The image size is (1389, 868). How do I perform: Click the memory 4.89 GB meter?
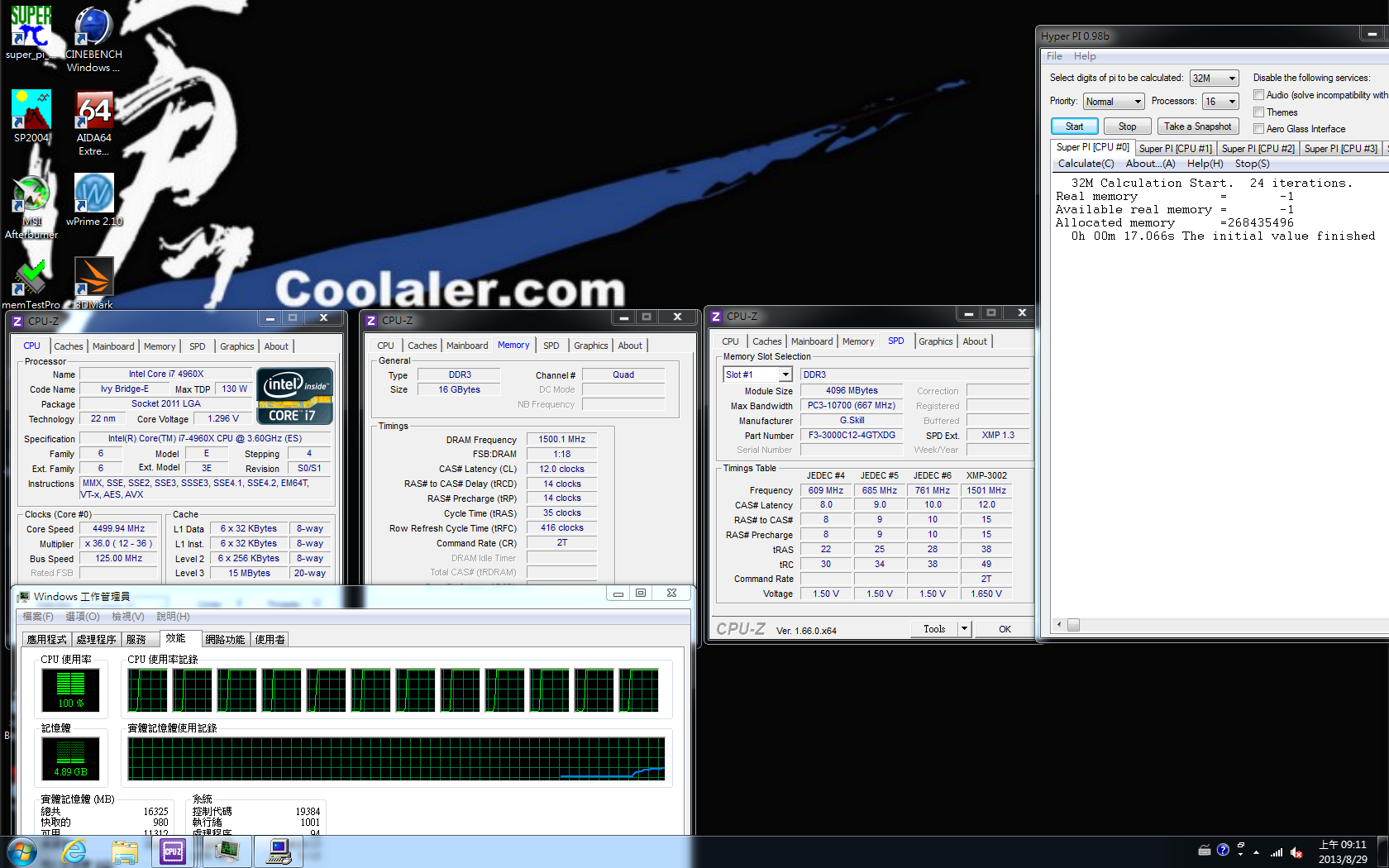pyautogui.click(x=70, y=759)
